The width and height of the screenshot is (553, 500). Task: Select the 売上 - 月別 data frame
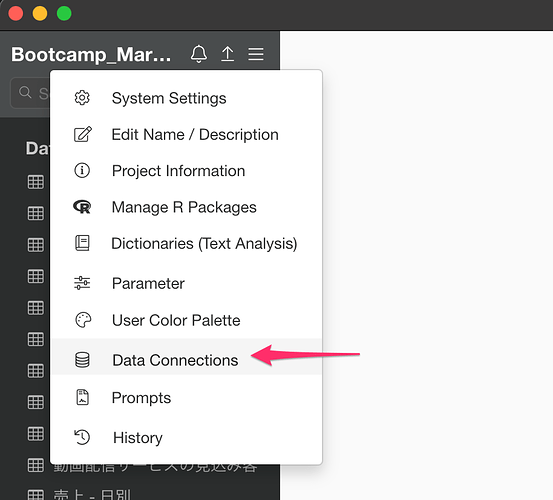92,494
